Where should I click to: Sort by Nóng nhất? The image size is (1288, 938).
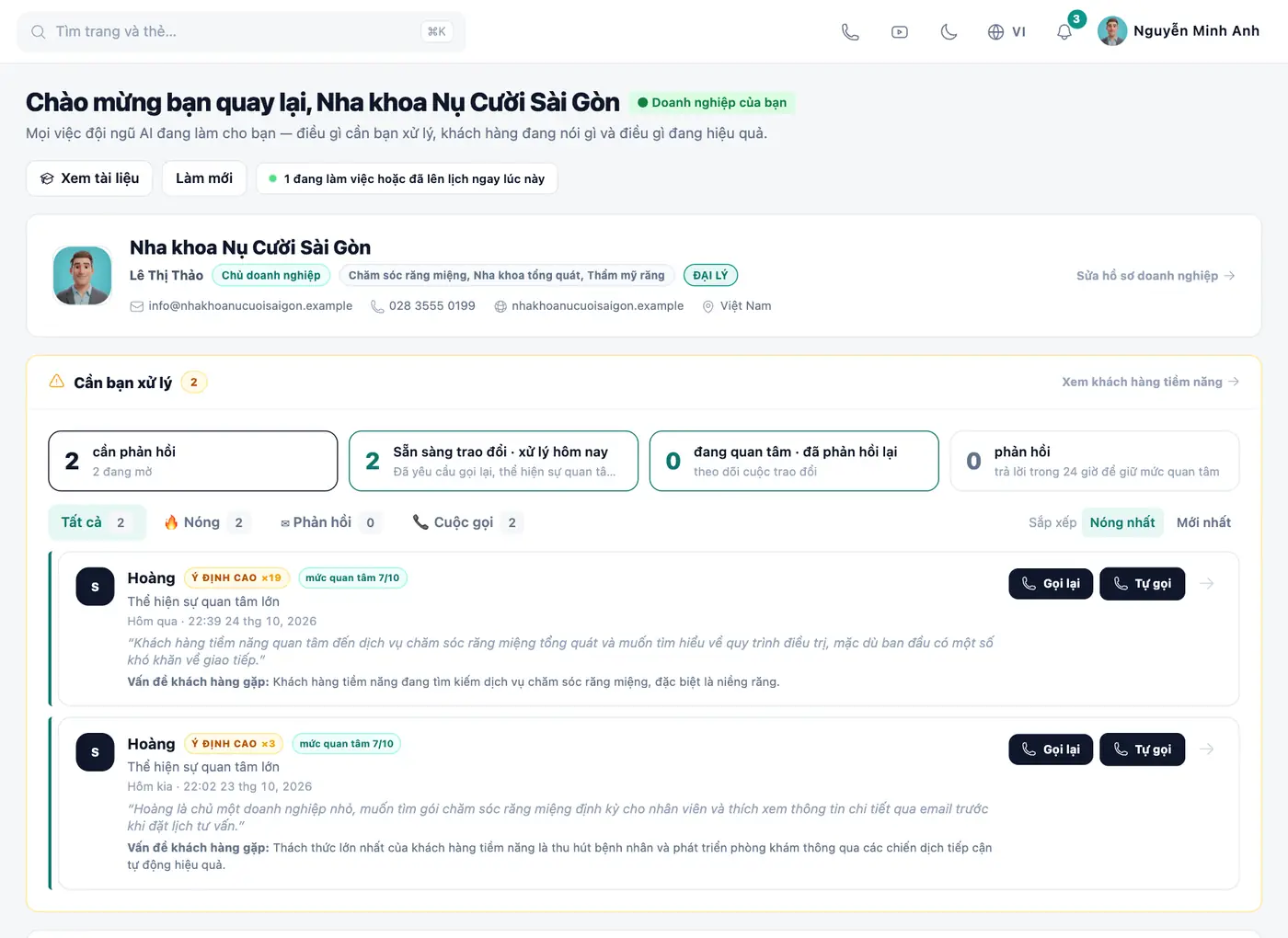[x=1122, y=522]
